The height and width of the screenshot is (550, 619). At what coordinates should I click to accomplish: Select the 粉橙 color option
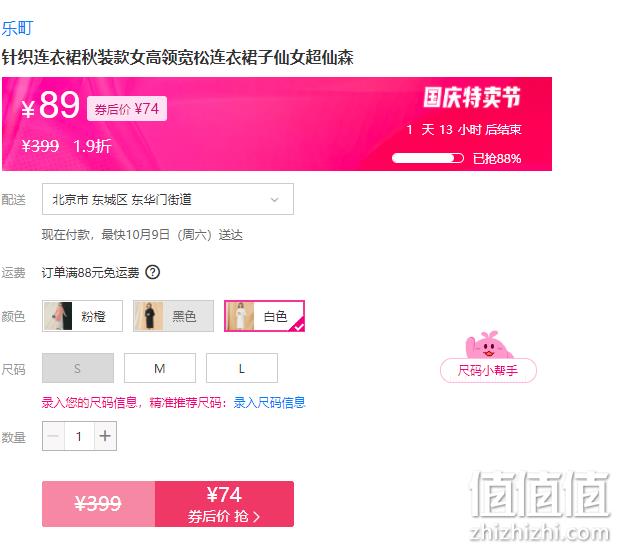tap(83, 316)
